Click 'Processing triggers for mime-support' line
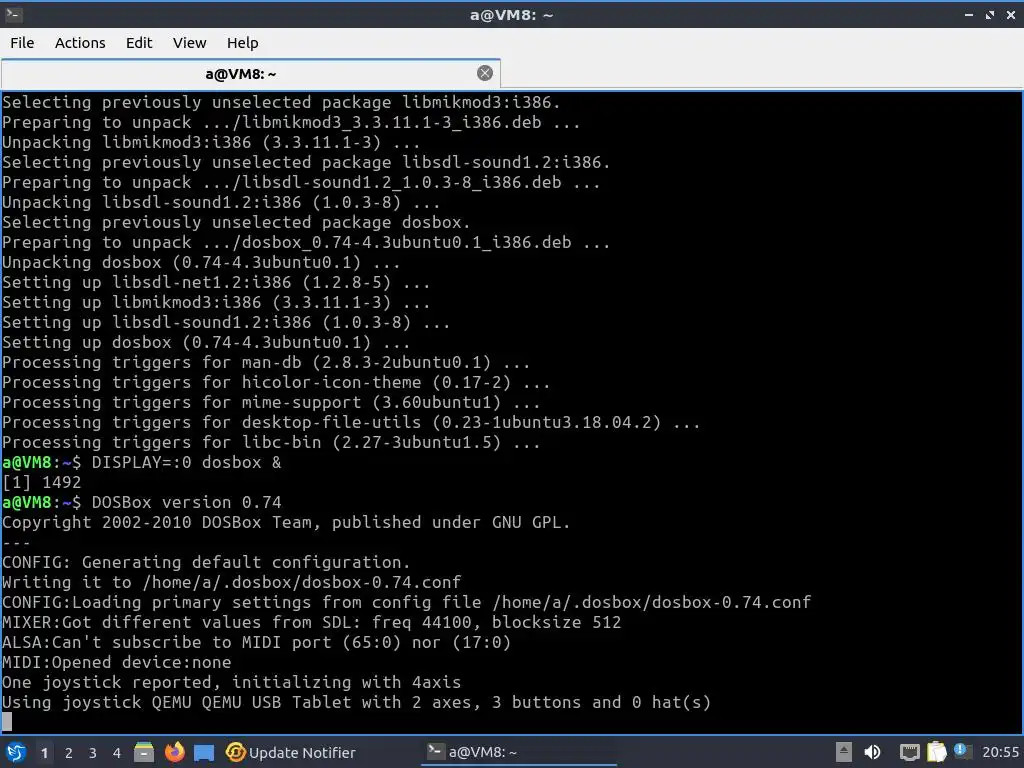Image resolution: width=1024 pixels, height=768 pixels. click(271, 402)
